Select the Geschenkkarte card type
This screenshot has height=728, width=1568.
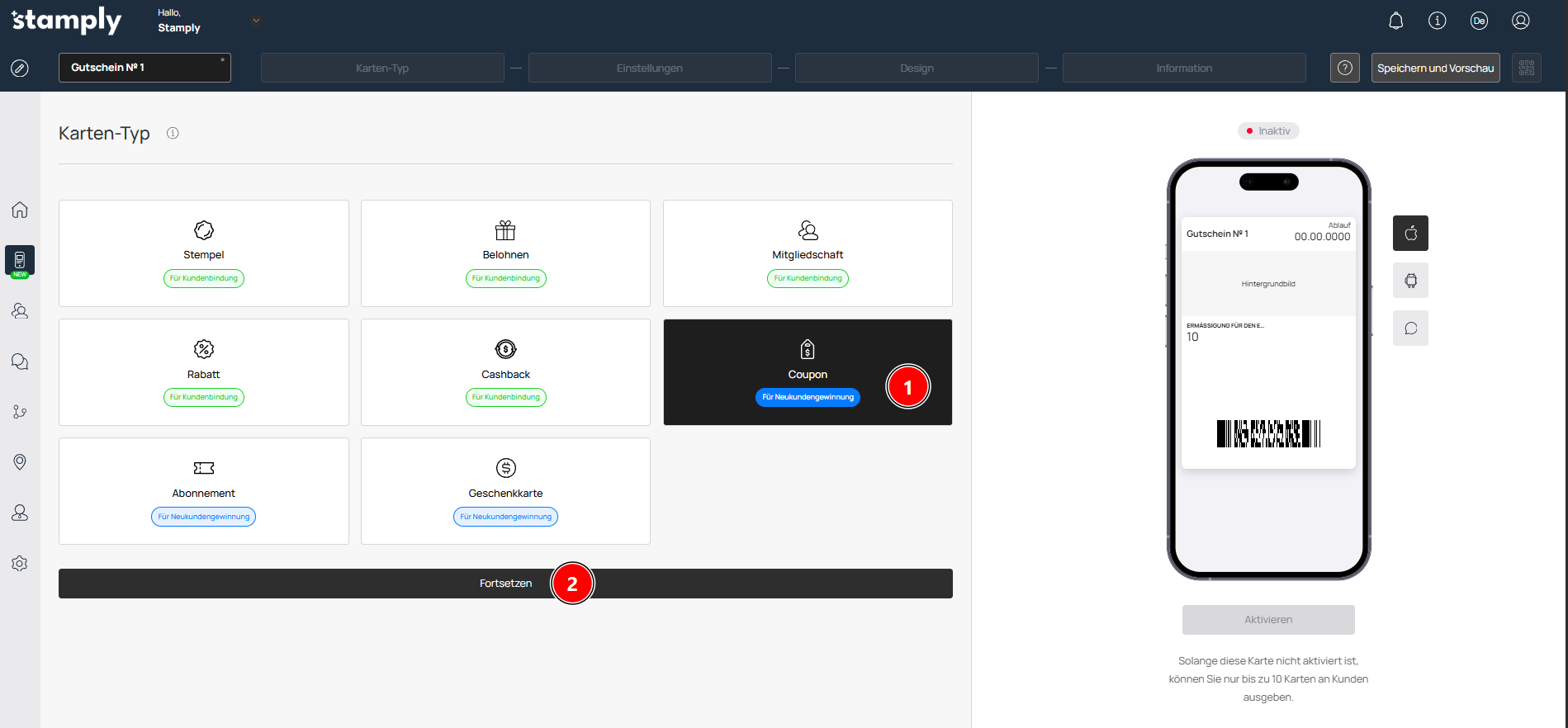coord(505,491)
